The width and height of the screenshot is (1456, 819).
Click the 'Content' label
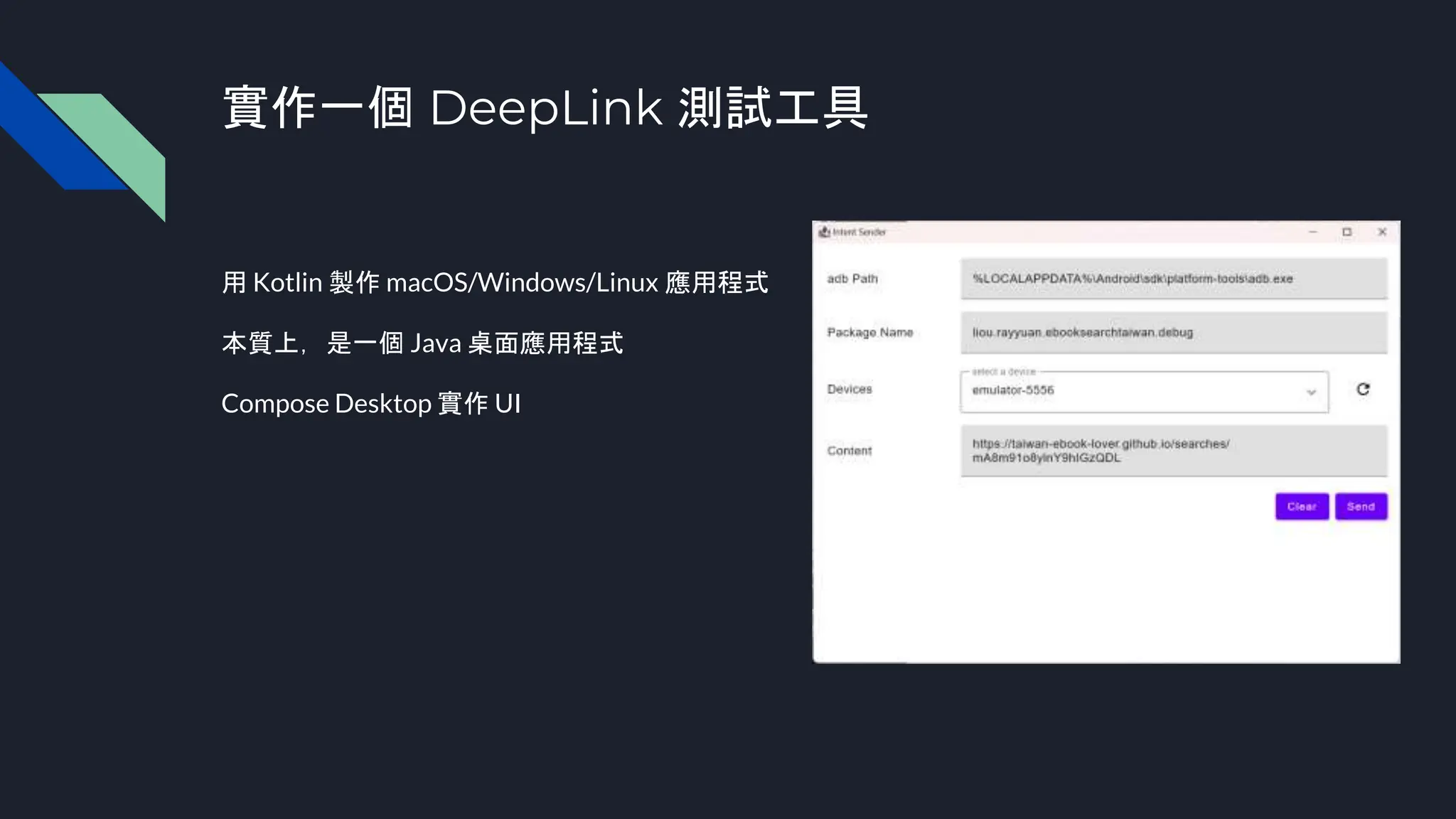849,451
